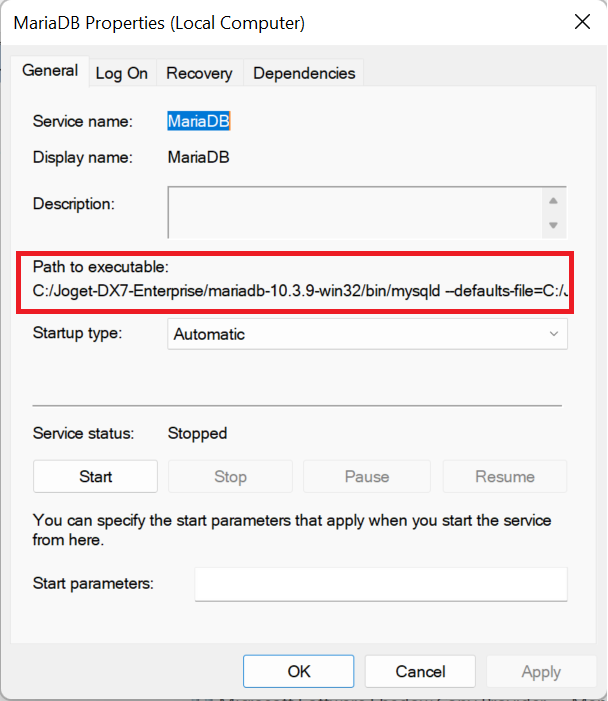Screen dimensions: 608x701
Task: Cancel the properties dialog
Action: pos(420,671)
